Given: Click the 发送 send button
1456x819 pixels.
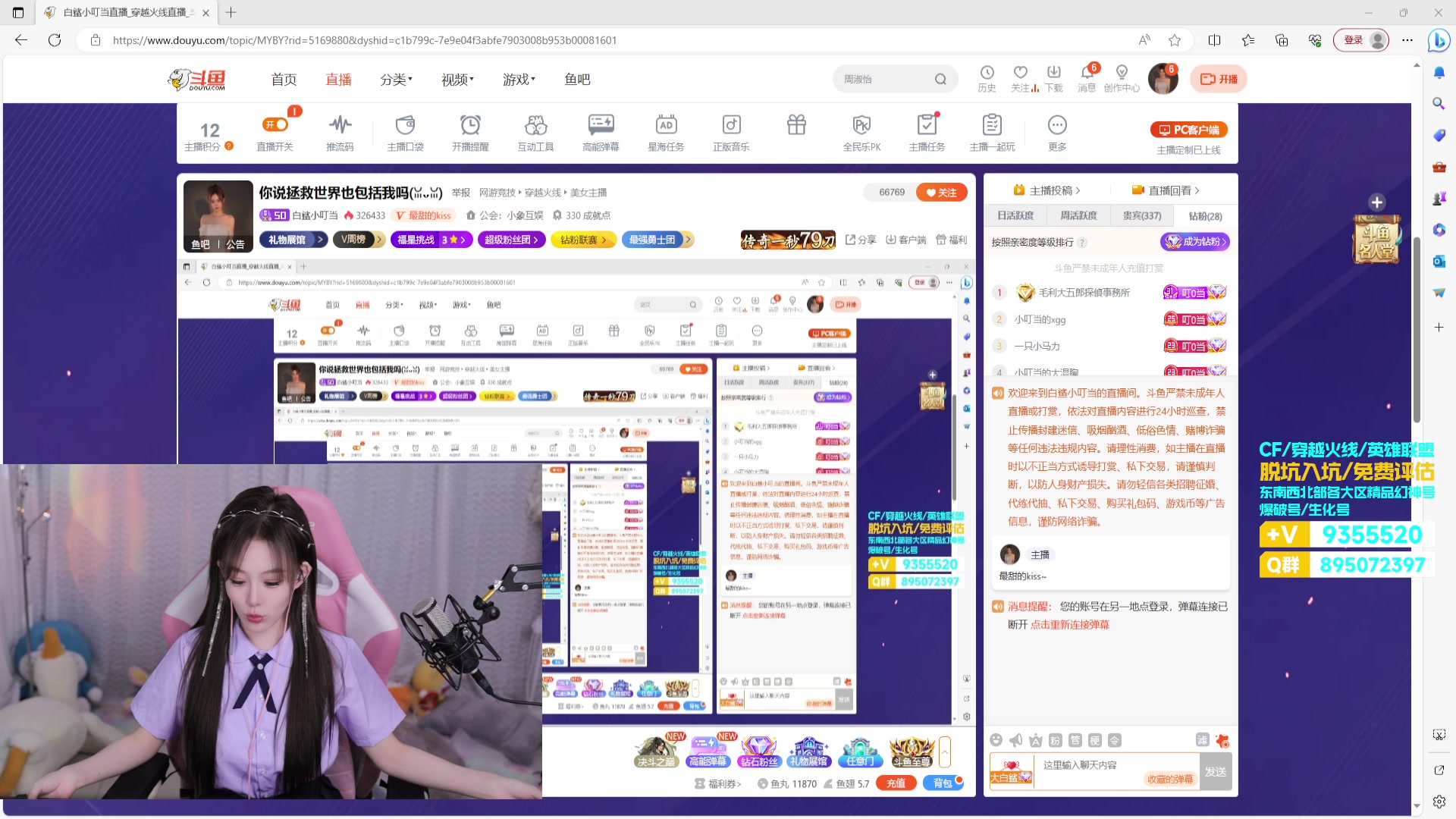Looking at the screenshot, I should pos(1216,771).
